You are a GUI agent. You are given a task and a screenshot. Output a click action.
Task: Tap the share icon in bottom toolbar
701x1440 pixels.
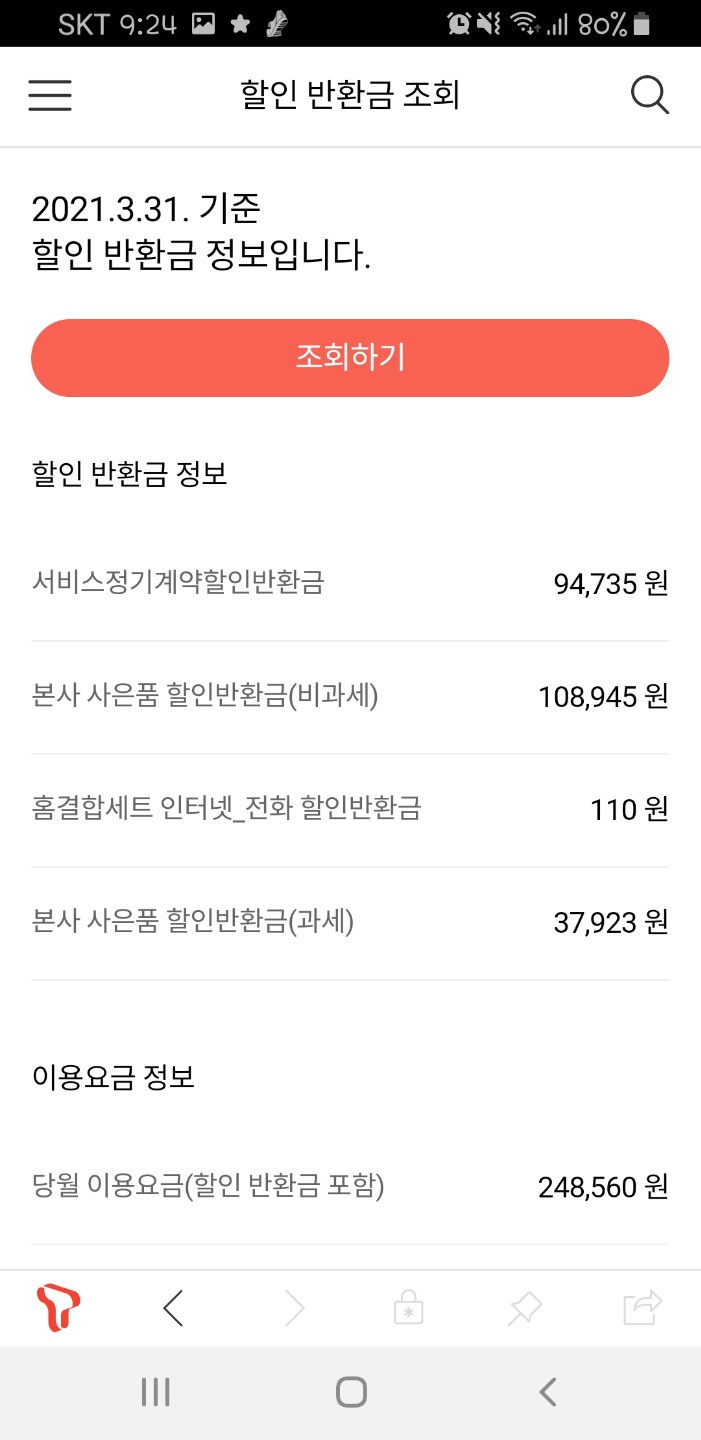click(642, 1307)
